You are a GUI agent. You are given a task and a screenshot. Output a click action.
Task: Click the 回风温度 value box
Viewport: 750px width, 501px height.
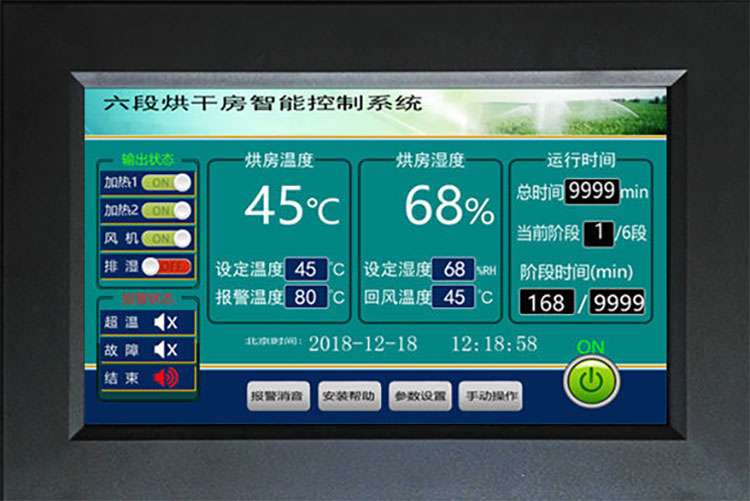454,297
